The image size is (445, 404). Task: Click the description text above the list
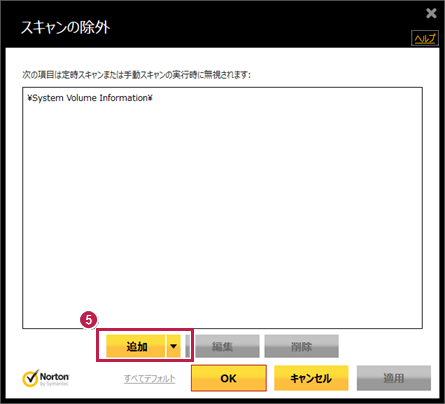136,75
